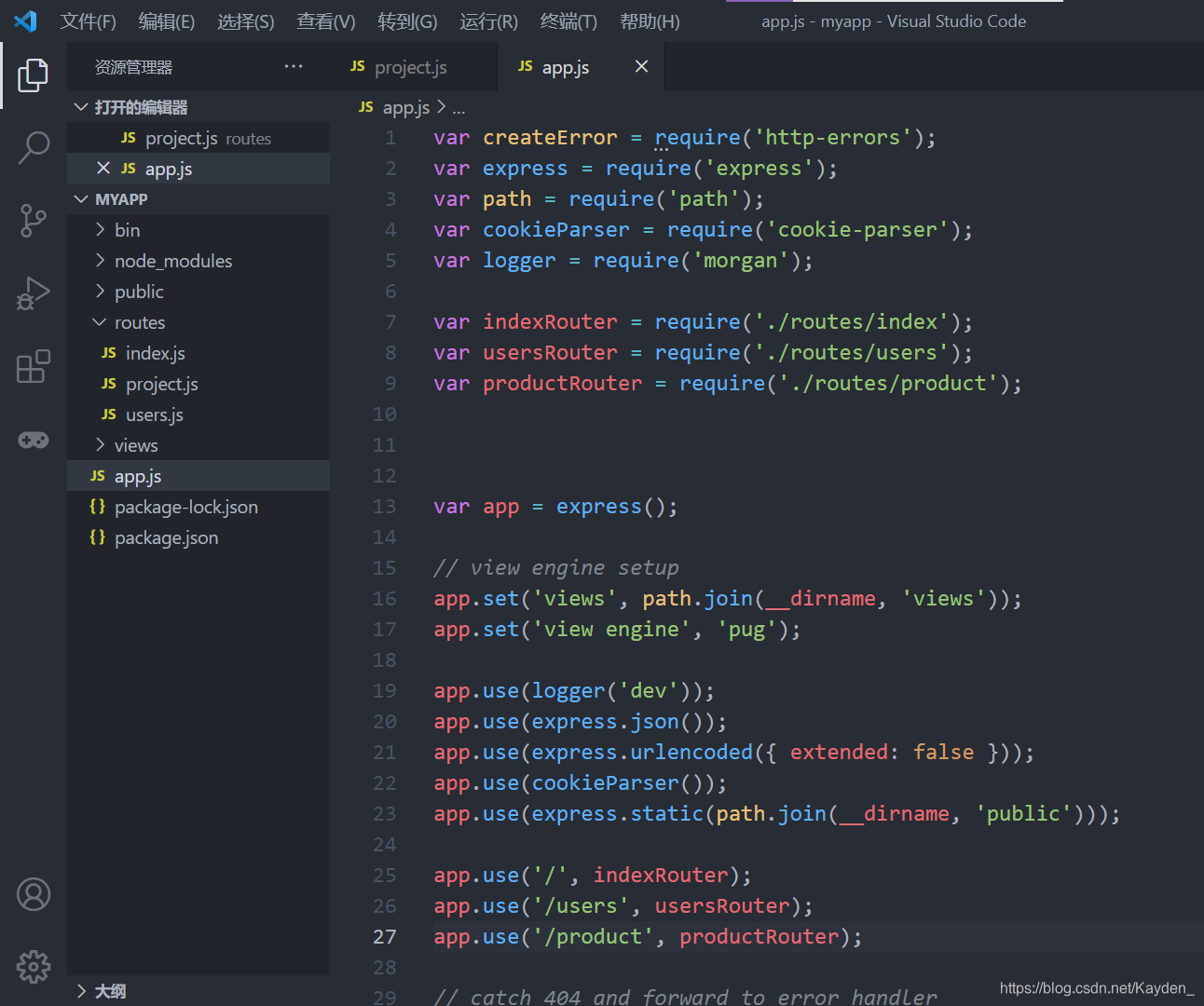Open the Extensions view
The height and width of the screenshot is (1006, 1204).
pos(33,366)
